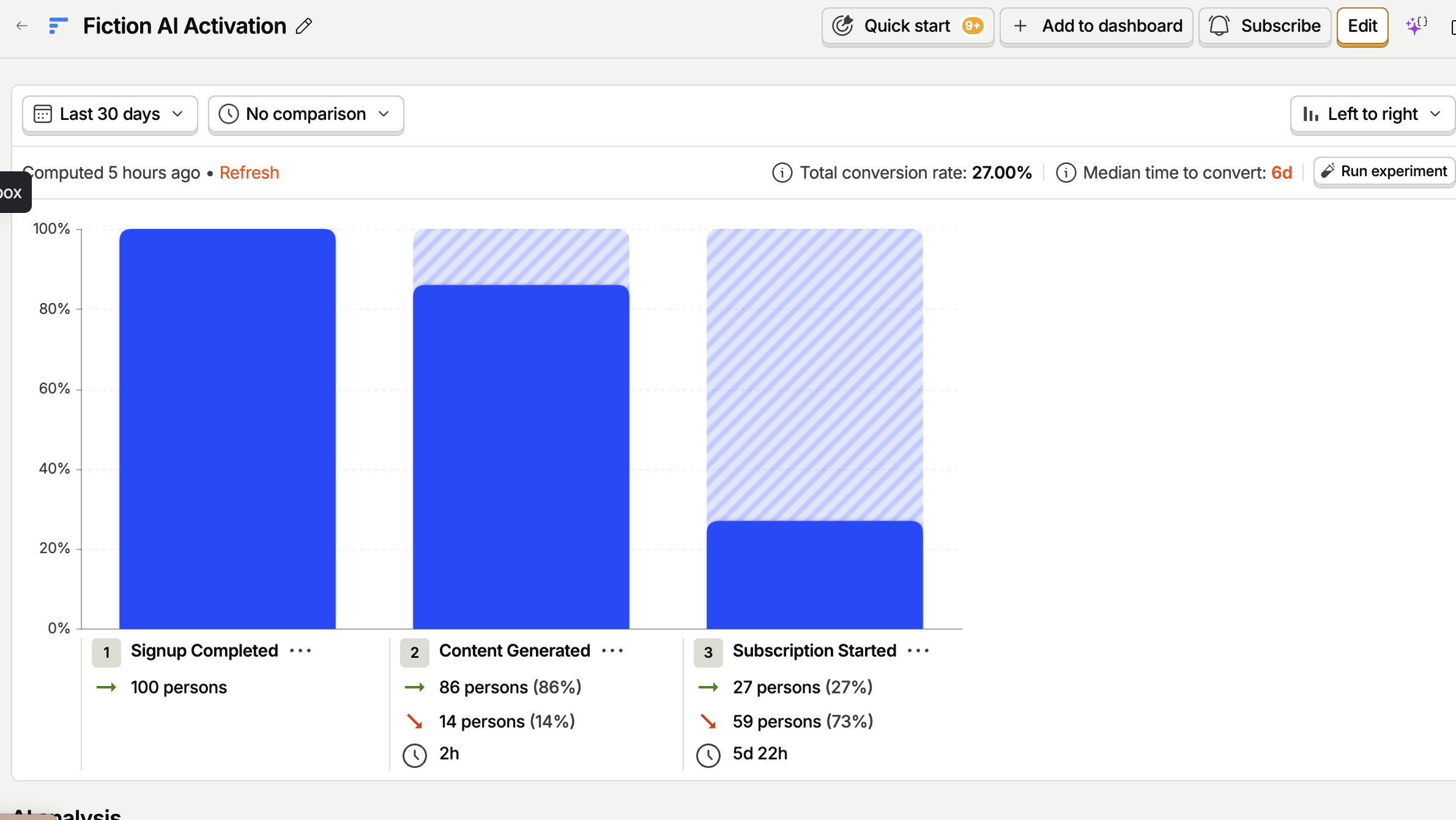The width and height of the screenshot is (1456, 820).
Task: Click the Content Generated solid blue bar
Action: (521, 457)
